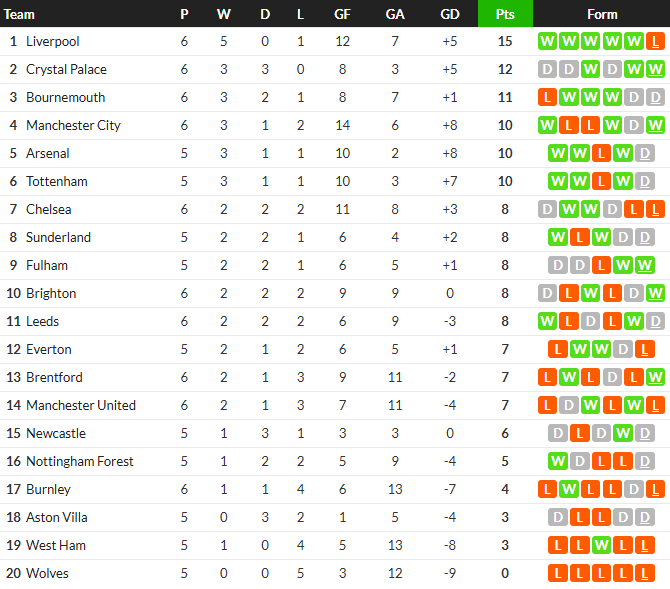Click Arsenal's L form badge
The height and width of the screenshot is (589, 670).
[601, 154]
